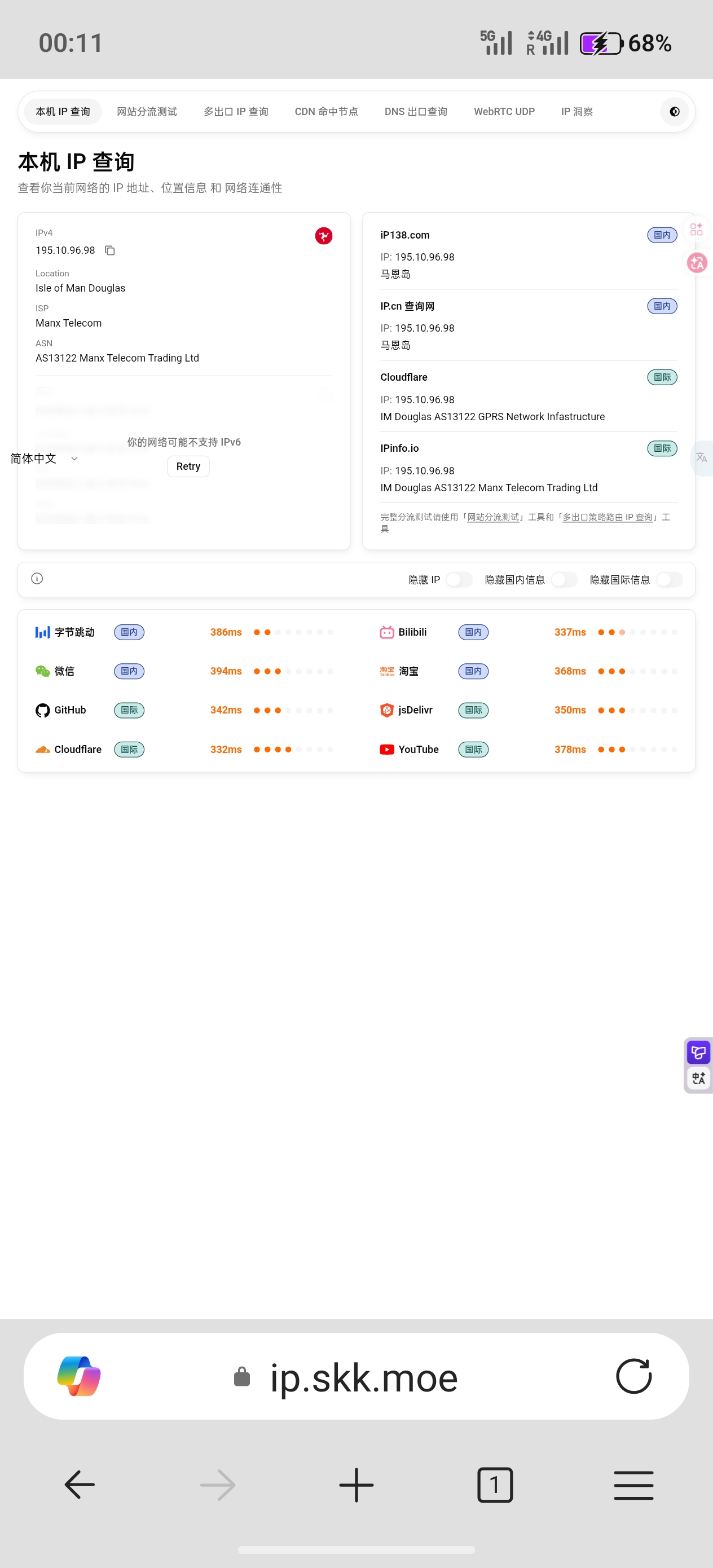Click the grey translate side tab icon
This screenshot has height=1568, width=713.
(x=701, y=458)
